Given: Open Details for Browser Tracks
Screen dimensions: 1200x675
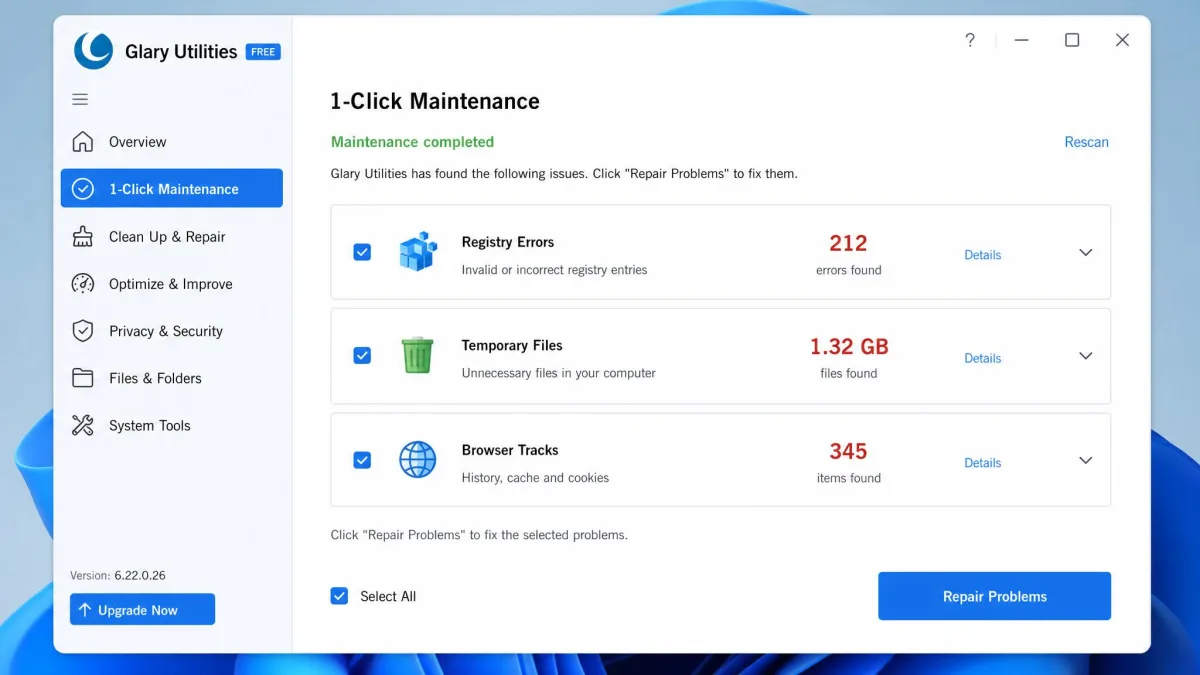Looking at the screenshot, I should click(982, 463).
